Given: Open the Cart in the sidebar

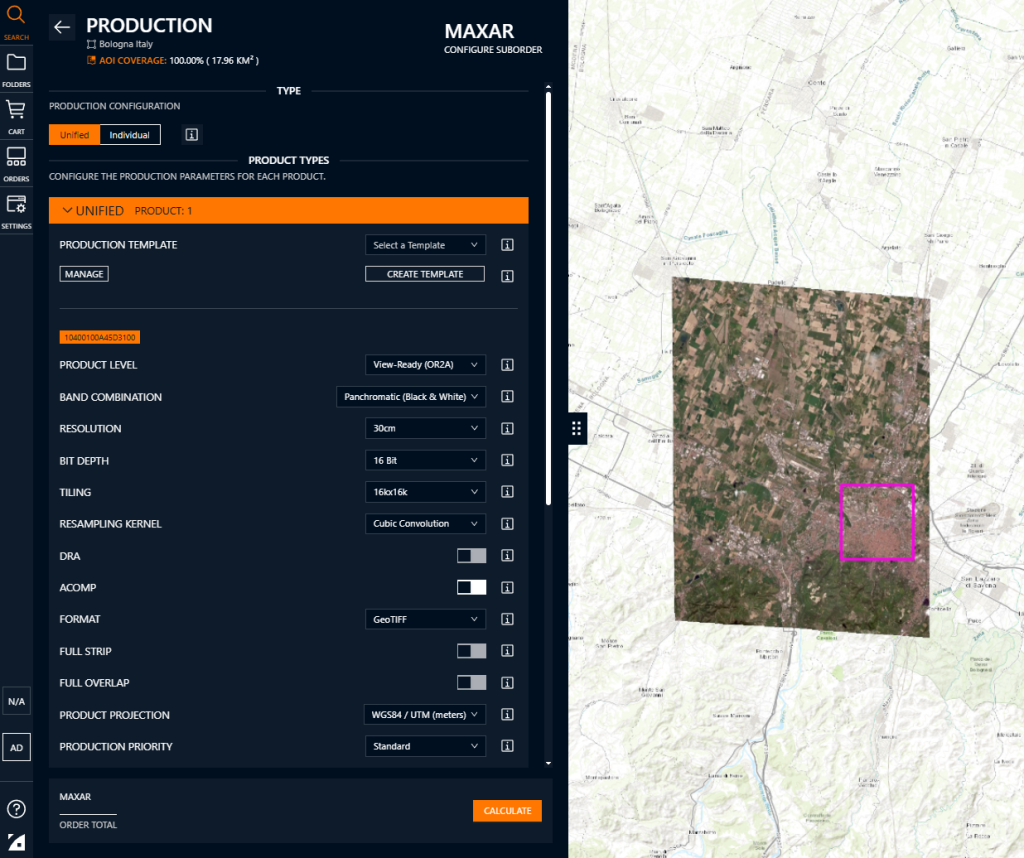Looking at the screenshot, I should coord(16,117).
